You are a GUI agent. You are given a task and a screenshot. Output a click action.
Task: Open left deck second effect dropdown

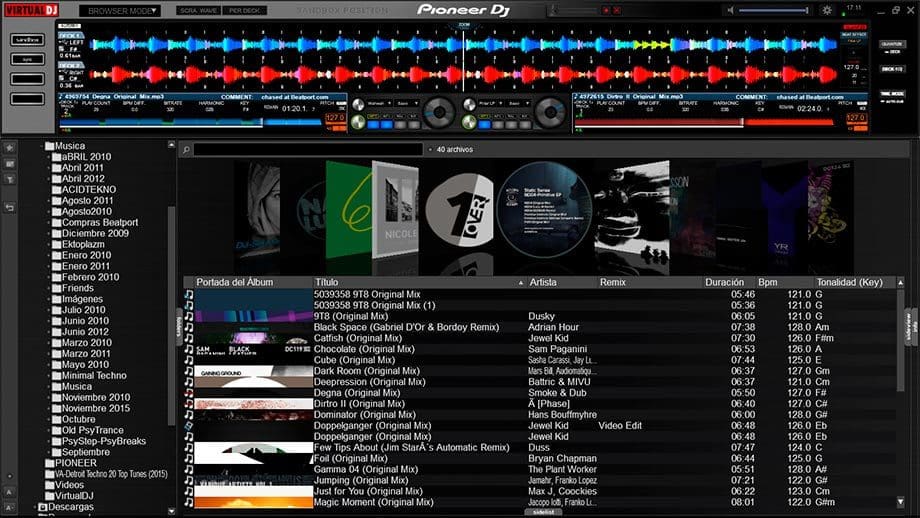pyautogui.click(x=408, y=103)
